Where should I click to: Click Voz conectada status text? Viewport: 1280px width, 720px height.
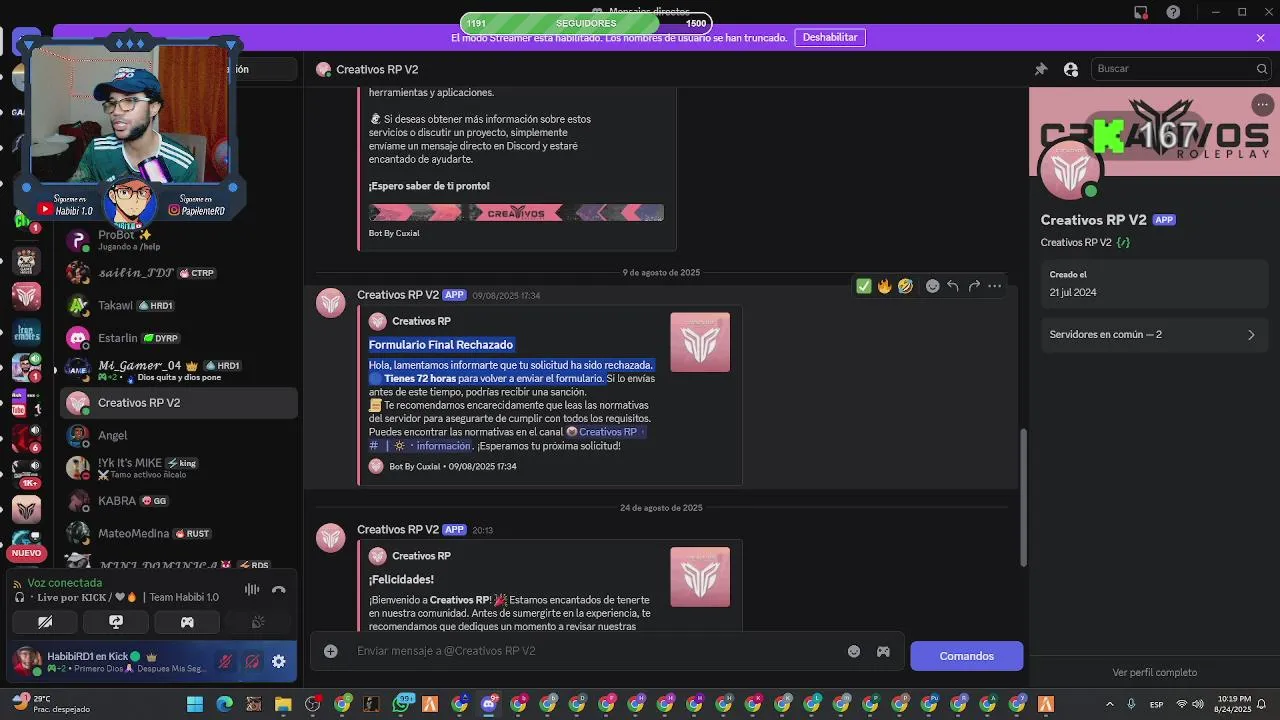[x=64, y=583]
